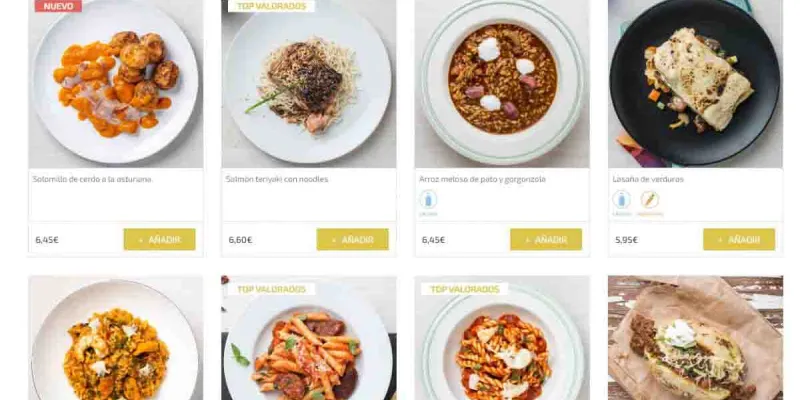This screenshot has width=800, height=400.
Task: Click the lactose bottle icon under Lasaña de verduras
Action: coord(621,199)
